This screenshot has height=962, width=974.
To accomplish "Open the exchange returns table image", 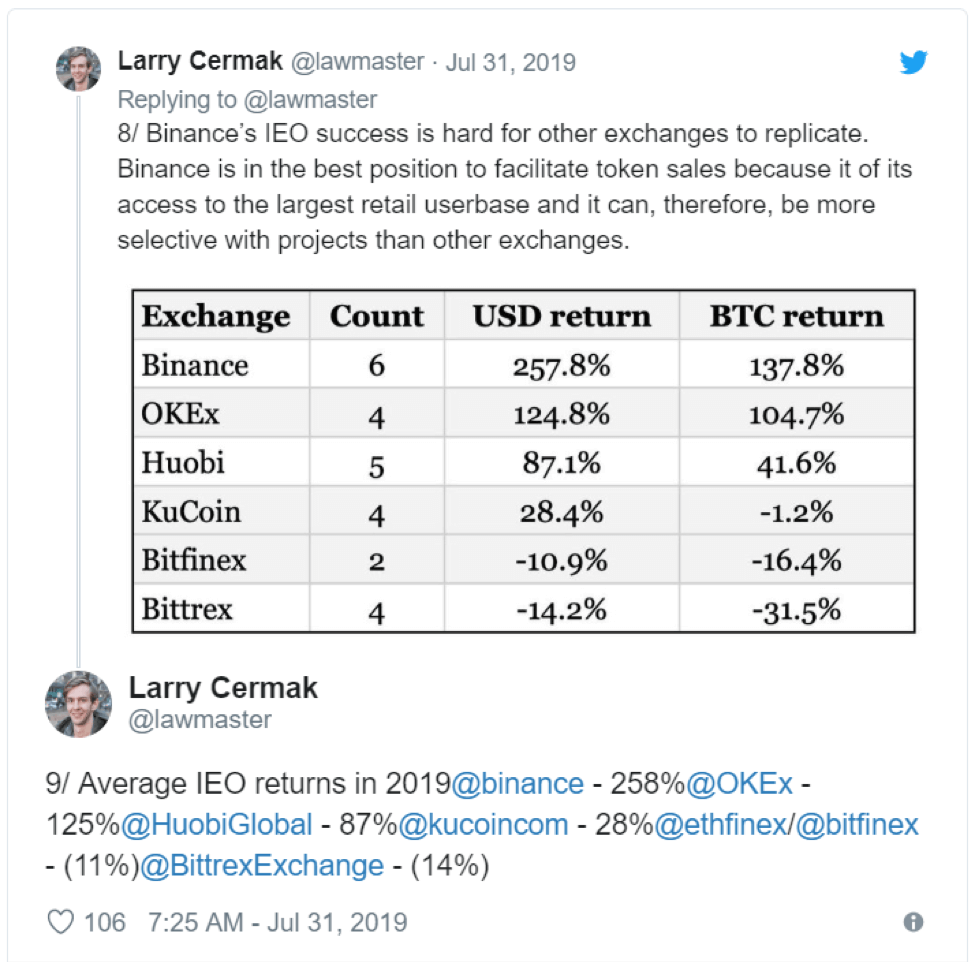I will tap(523, 461).
